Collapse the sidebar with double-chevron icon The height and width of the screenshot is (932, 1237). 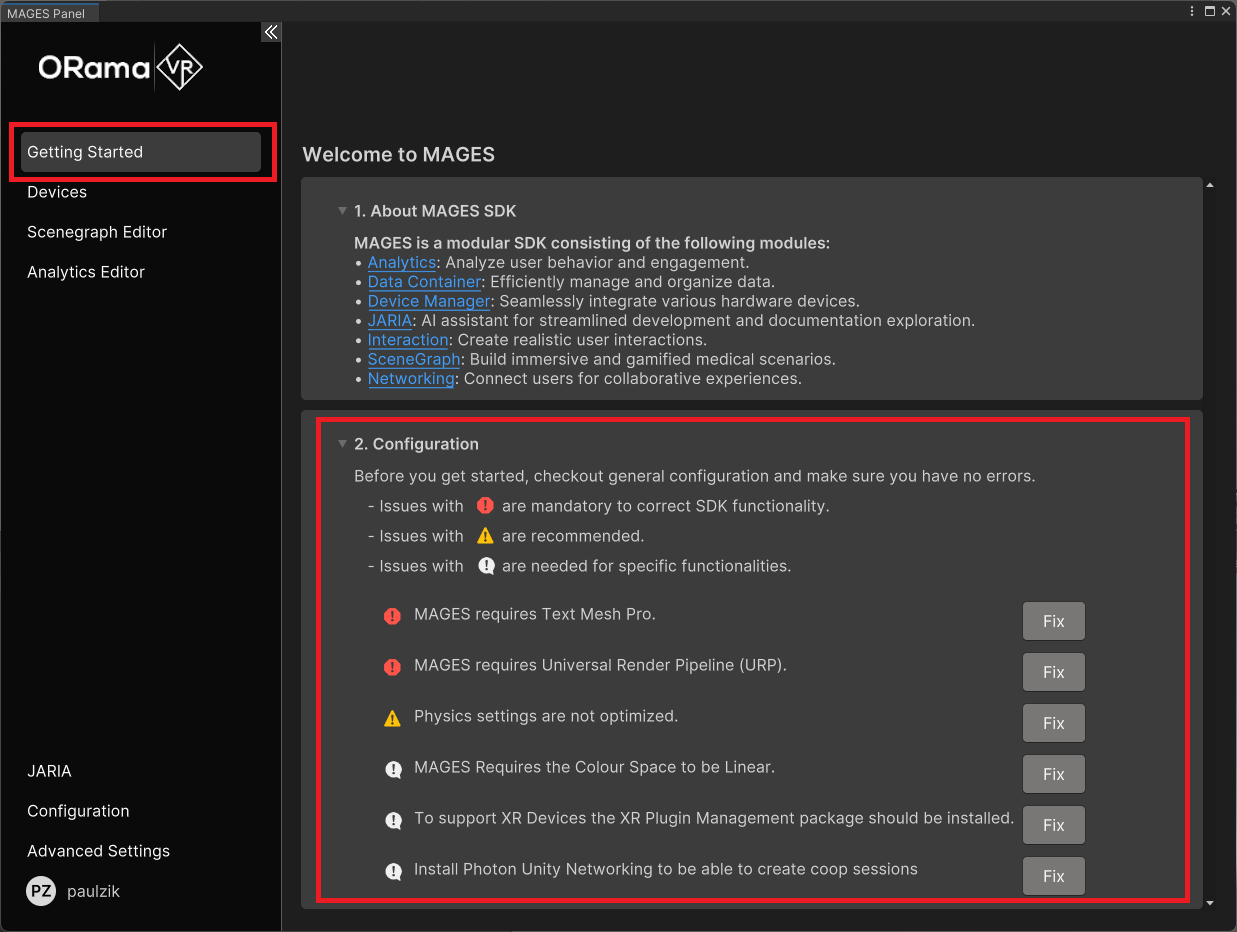tap(270, 32)
